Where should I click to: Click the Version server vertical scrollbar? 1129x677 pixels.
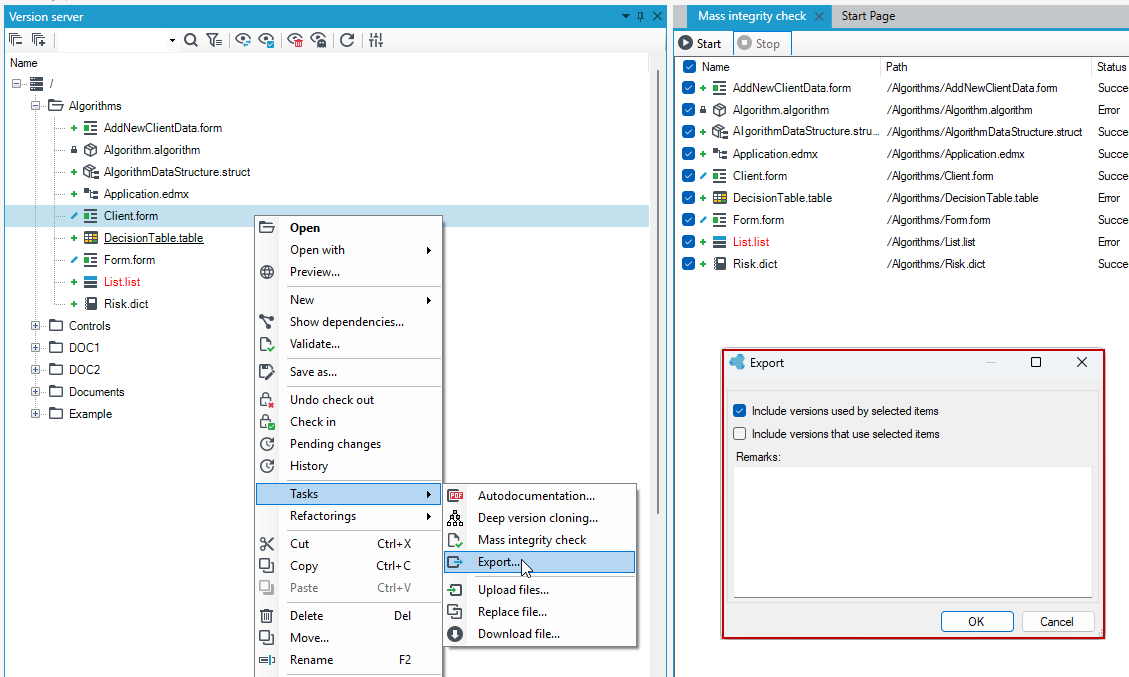point(658,292)
